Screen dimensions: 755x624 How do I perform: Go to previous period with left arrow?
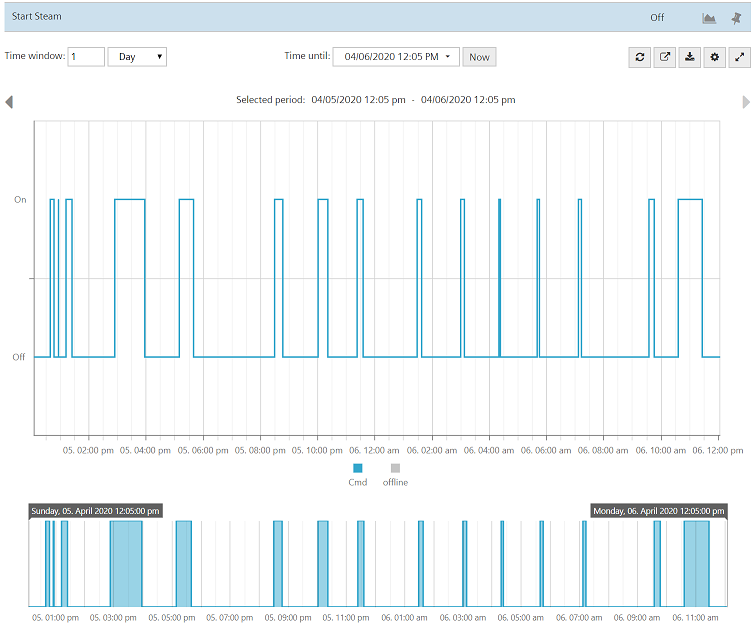[x=10, y=101]
